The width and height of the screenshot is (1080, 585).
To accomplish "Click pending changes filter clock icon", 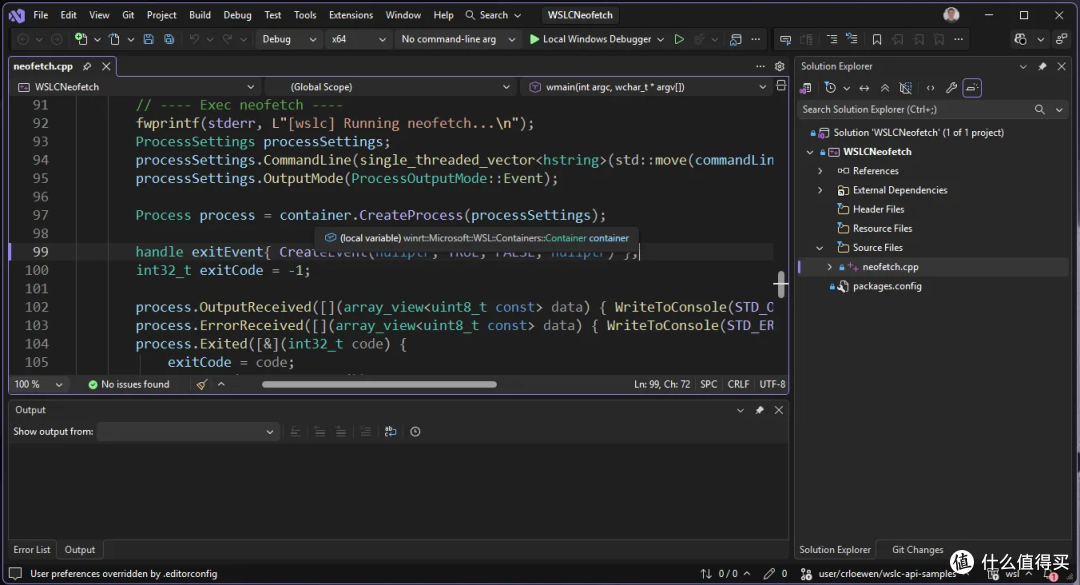I will tap(831, 88).
